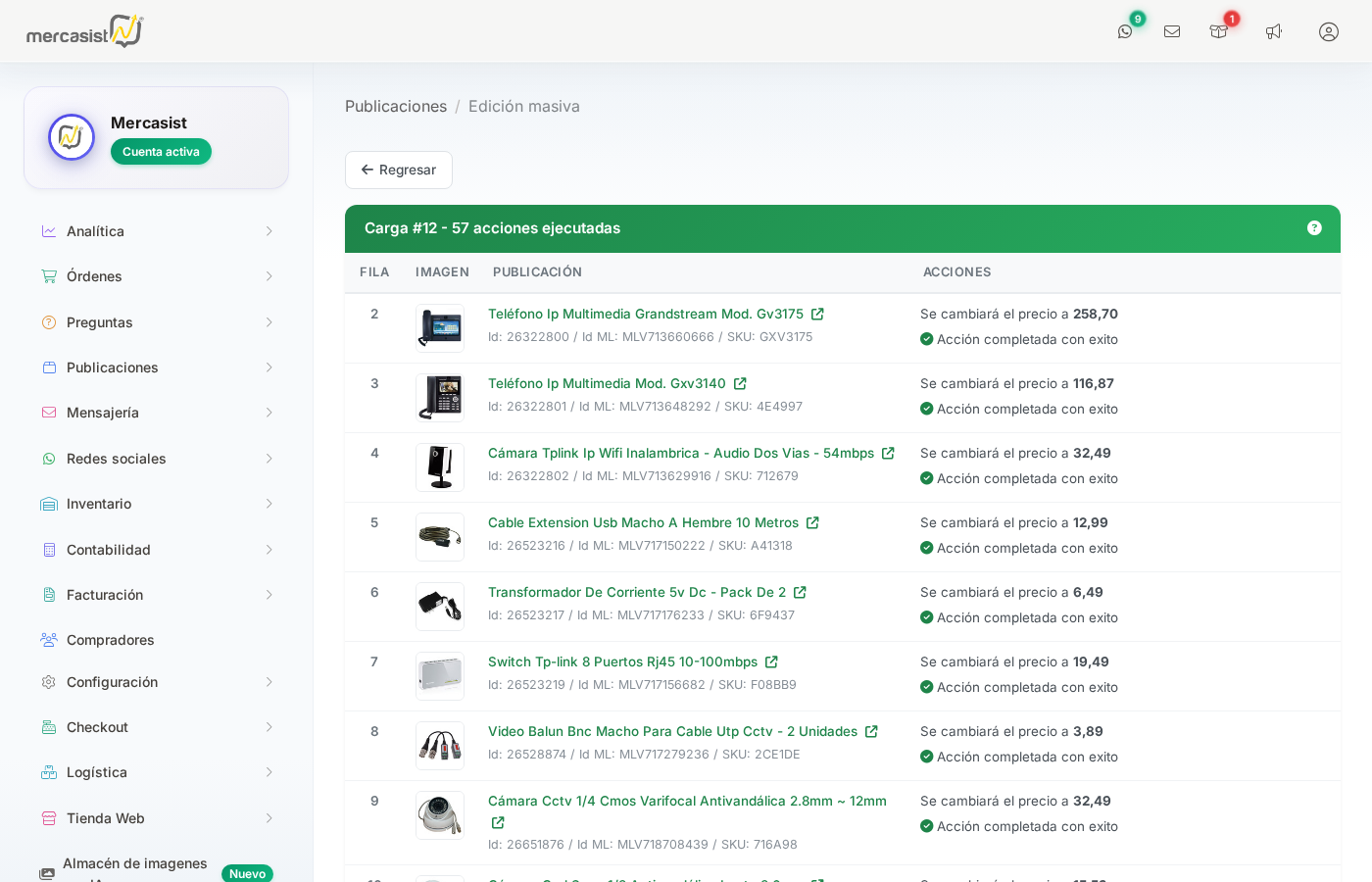Screen dimensions: 1372x882
Task: Open the user profile account icon
Action: [1329, 31]
